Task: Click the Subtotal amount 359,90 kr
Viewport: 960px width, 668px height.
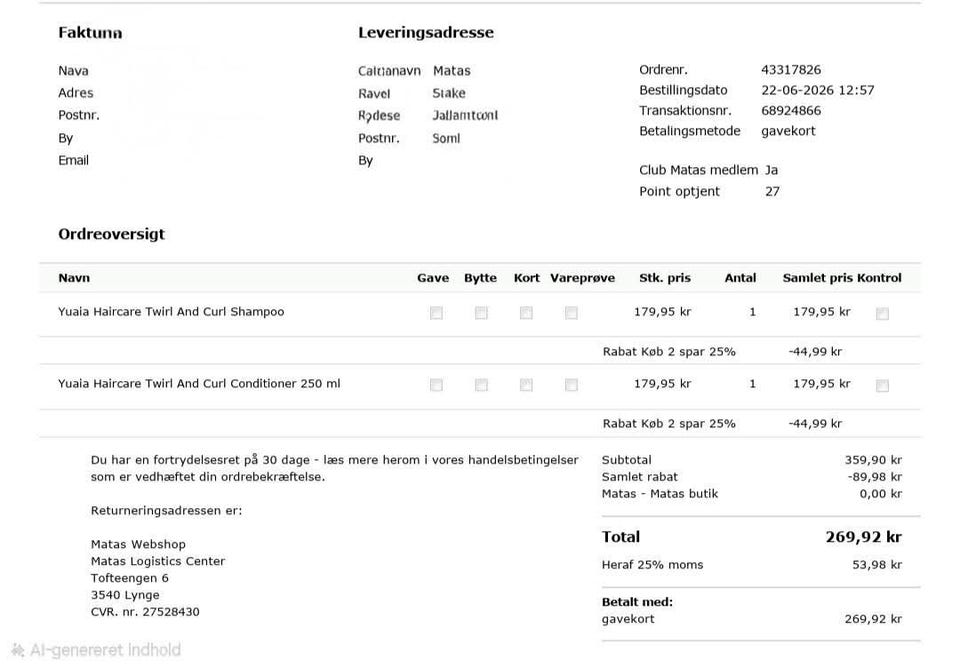Action: (873, 460)
